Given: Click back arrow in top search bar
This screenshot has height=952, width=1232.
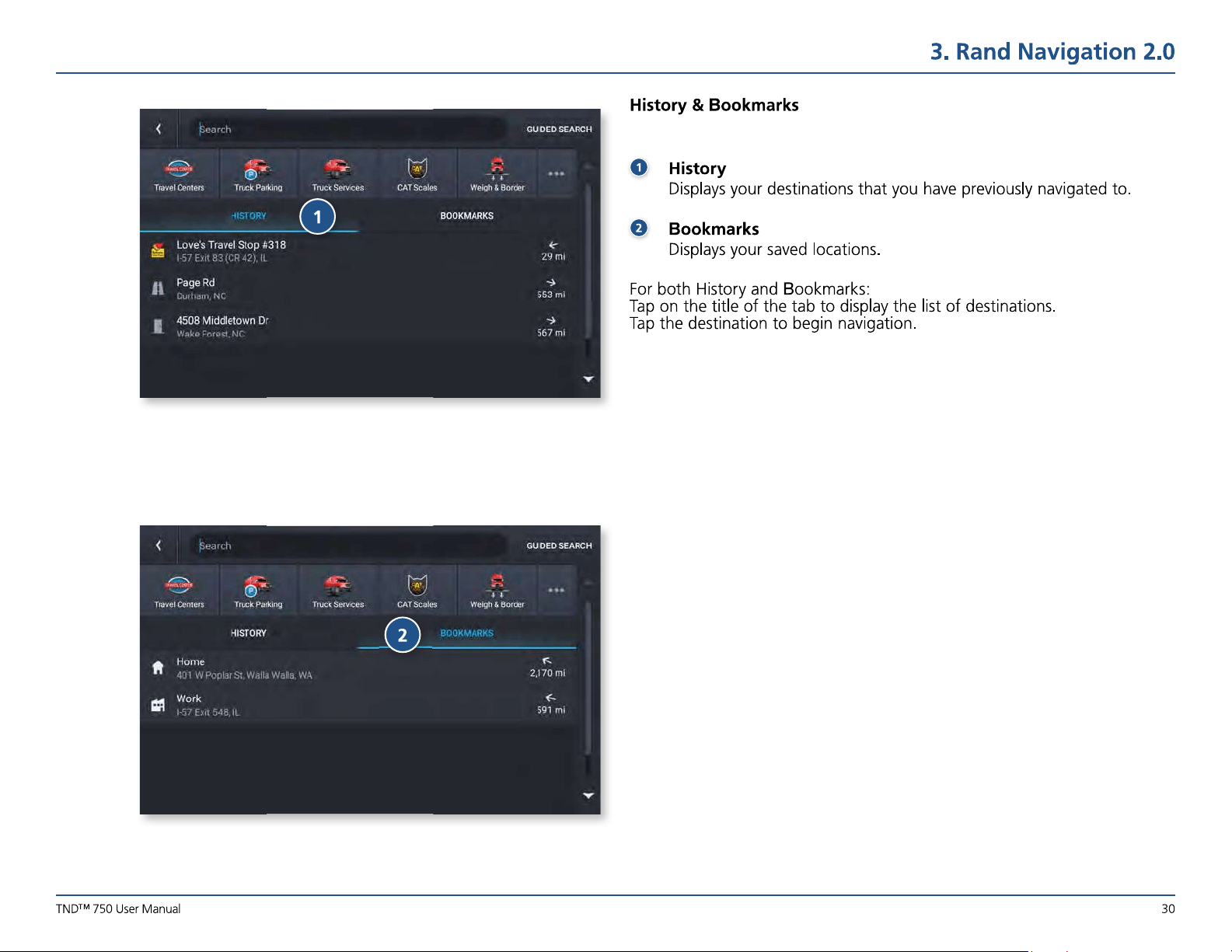Looking at the screenshot, I should point(159,129).
